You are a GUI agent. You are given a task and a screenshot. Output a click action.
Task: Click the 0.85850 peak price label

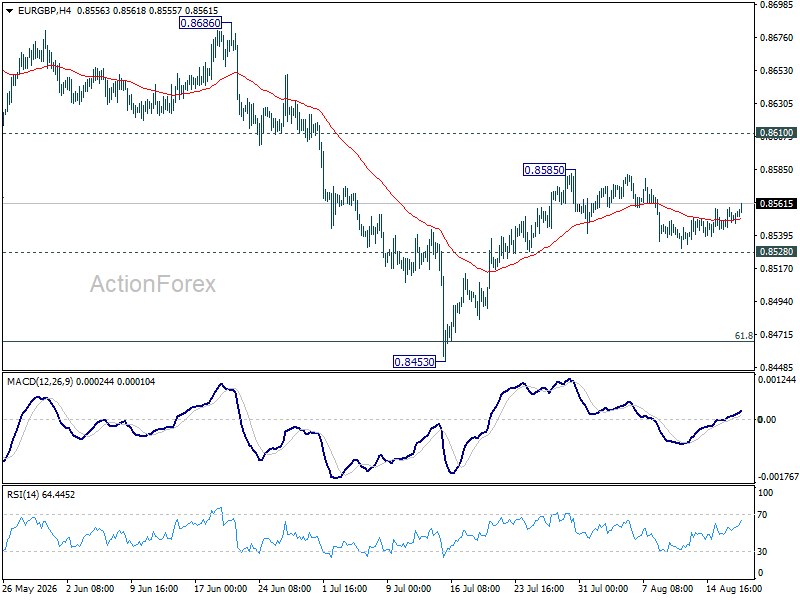(544, 170)
